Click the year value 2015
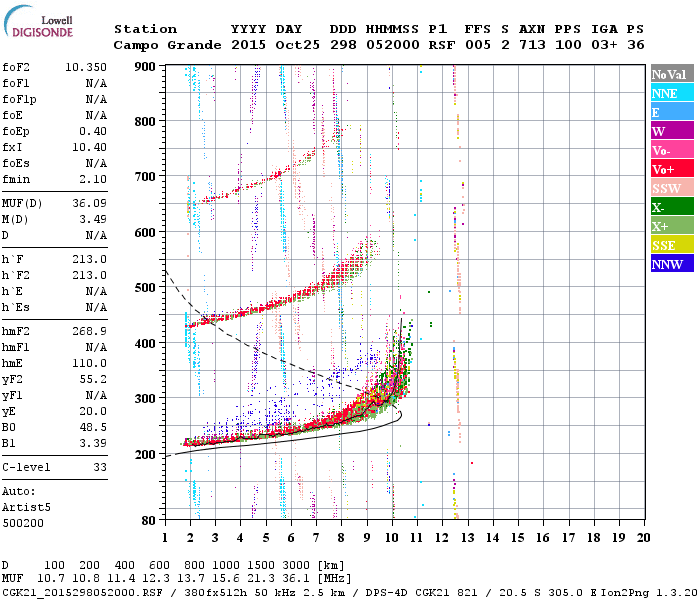Image resolution: width=700 pixels, height=600 pixels. [248, 45]
